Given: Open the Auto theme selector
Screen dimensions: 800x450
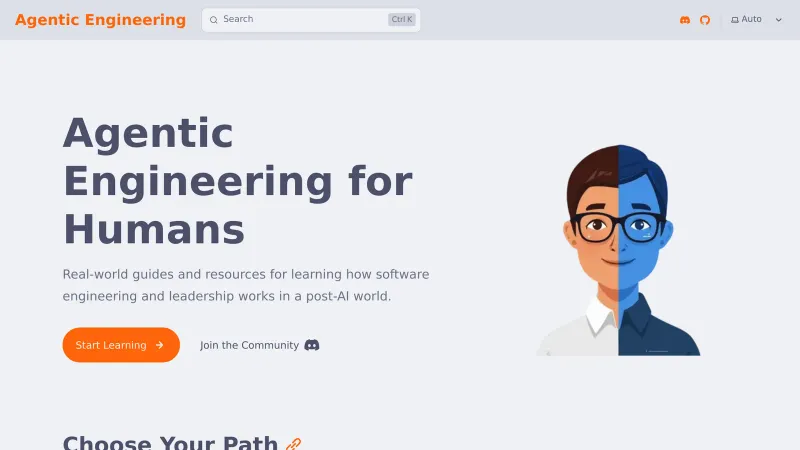Looking at the screenshot, I should (757, 20).
